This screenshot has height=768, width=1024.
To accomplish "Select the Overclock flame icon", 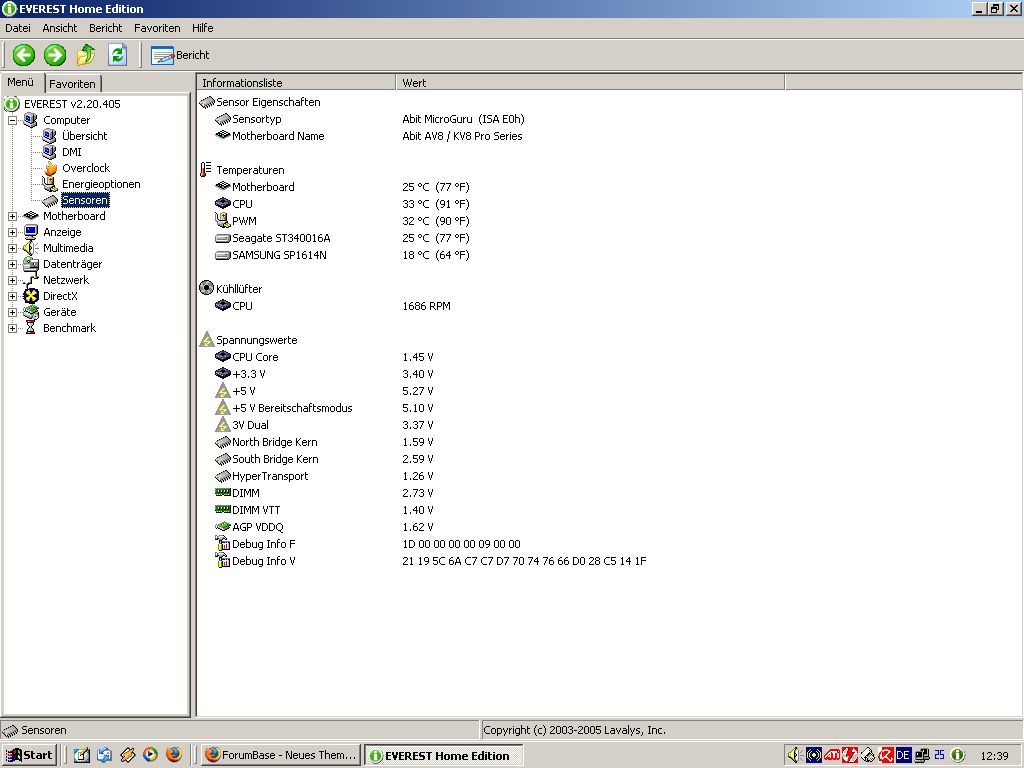I will [50, 168].
